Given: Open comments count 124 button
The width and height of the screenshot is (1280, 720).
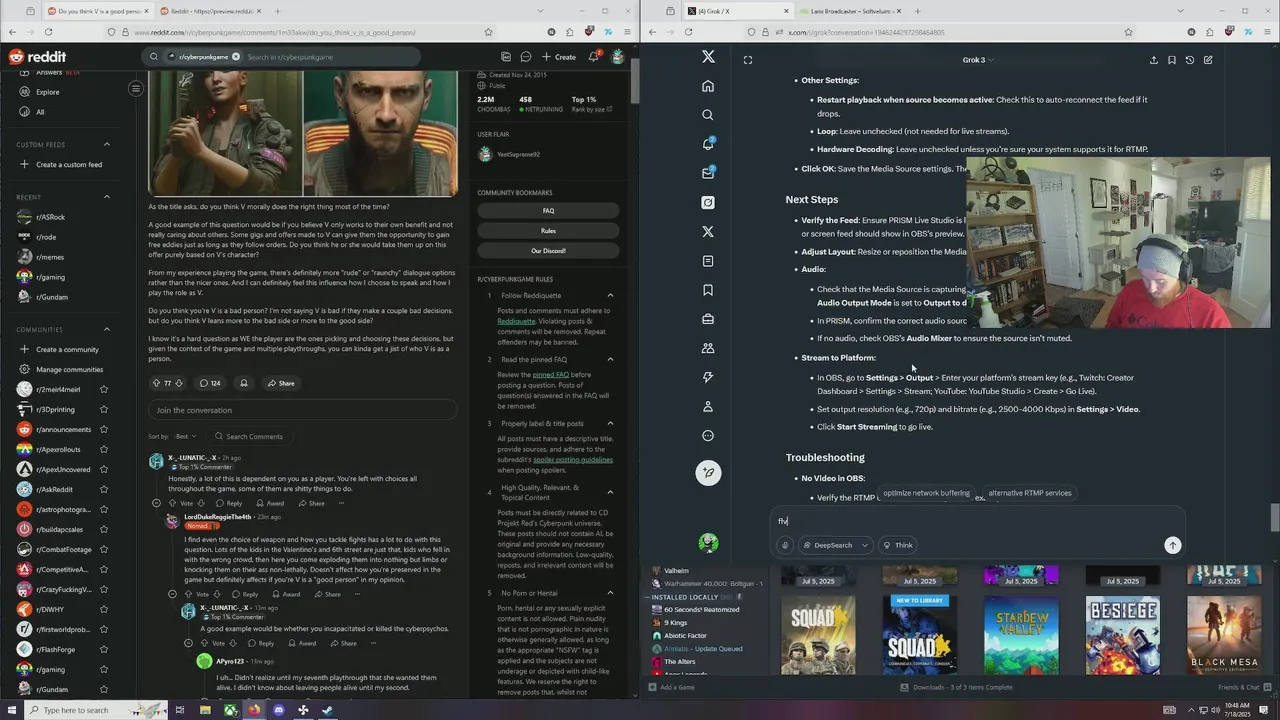Looking at the screenshot, I should coord(210,383).
